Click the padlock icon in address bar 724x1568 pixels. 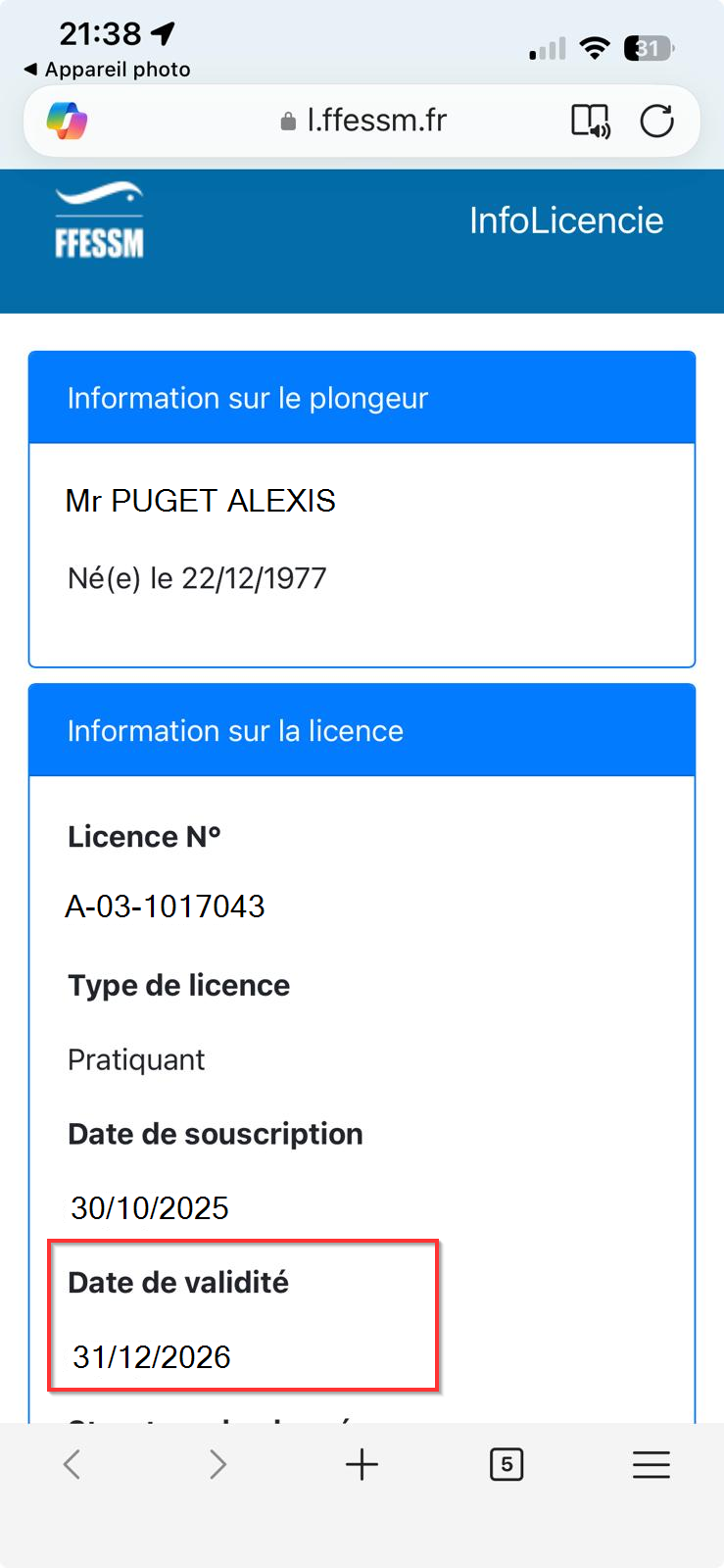click(288, 121)
